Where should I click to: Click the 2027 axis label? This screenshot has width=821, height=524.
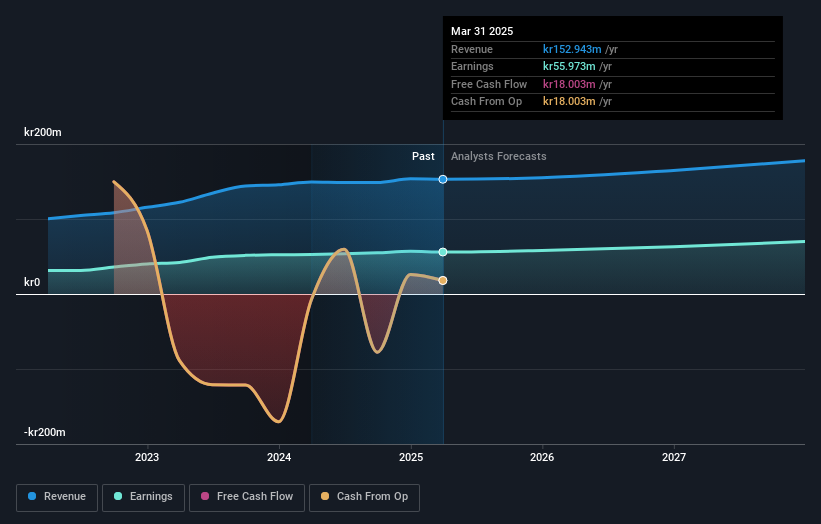(674, 458)
